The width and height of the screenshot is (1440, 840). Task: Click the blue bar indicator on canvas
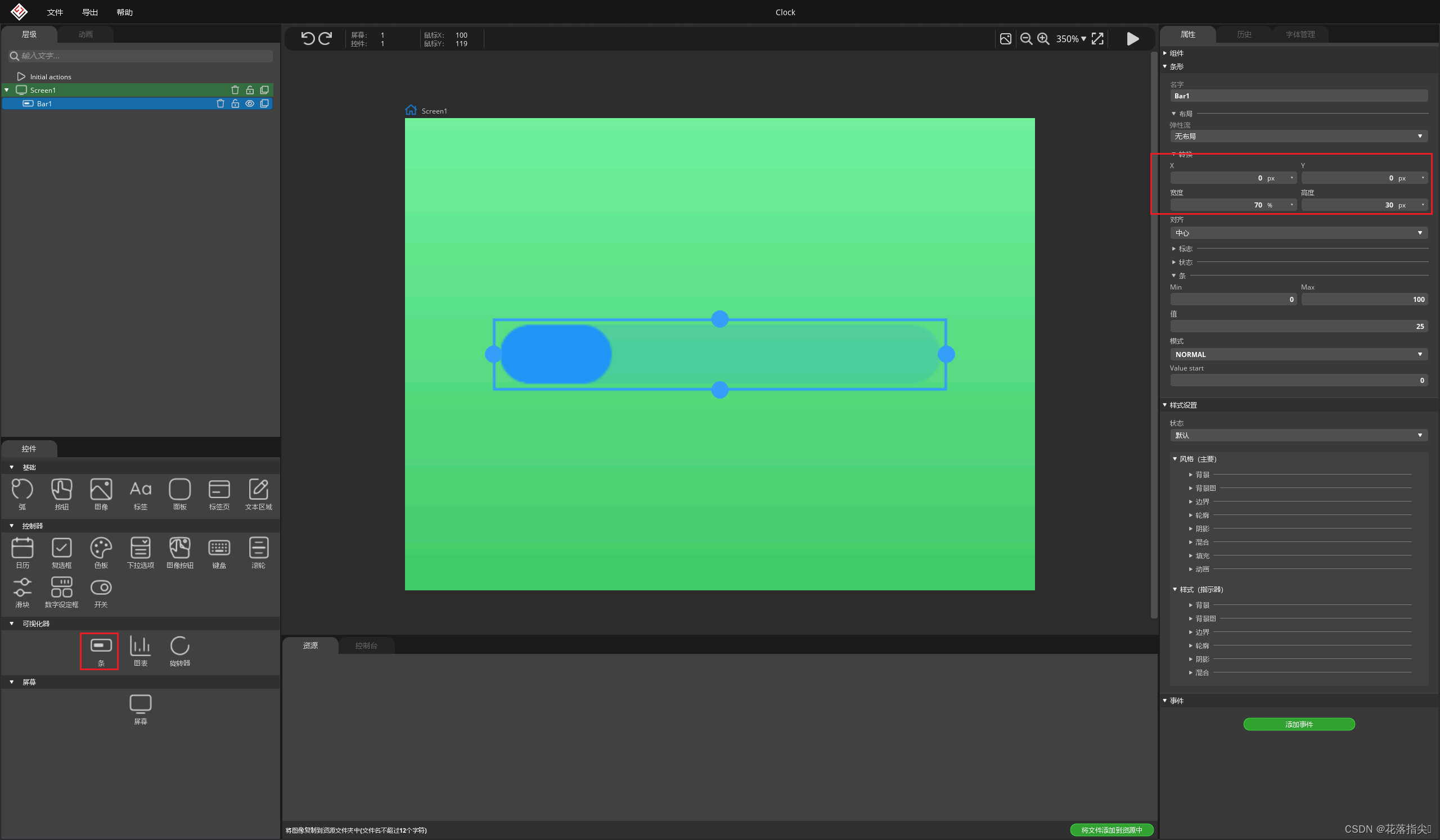click(x=555, y=355)
